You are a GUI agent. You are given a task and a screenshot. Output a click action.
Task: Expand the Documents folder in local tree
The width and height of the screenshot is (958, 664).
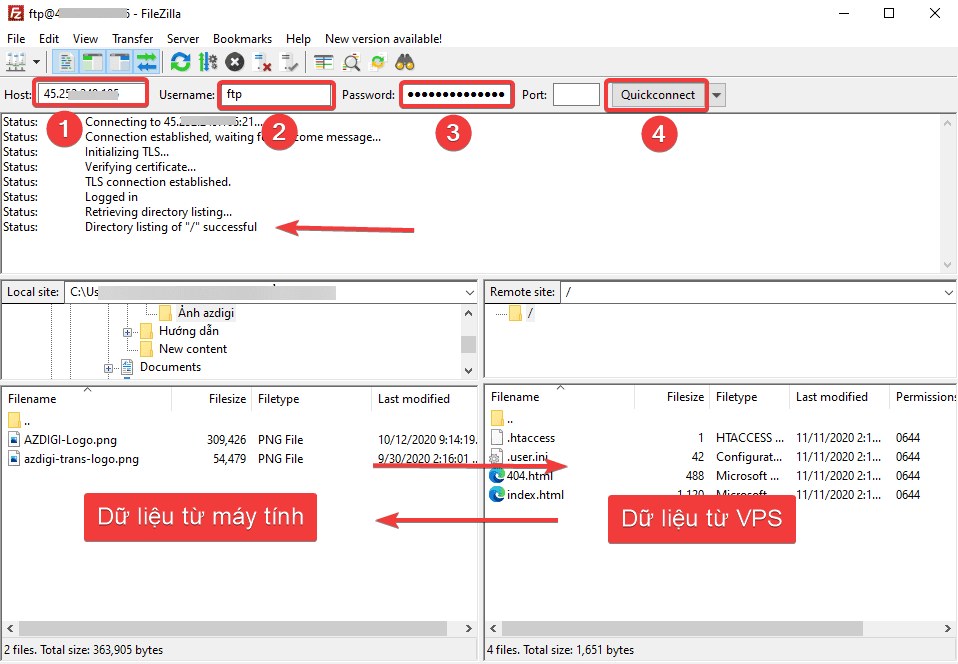110,368
